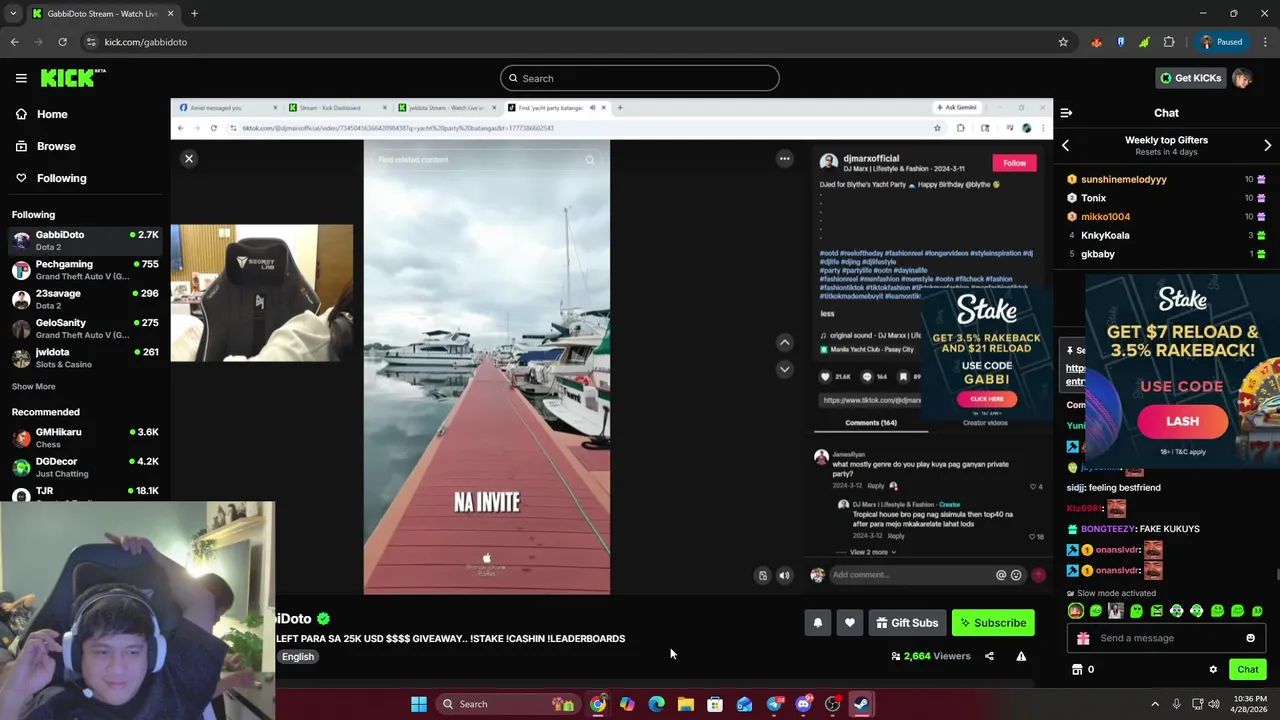Reload the browser page
The image size is (1280, 720).
62,42
